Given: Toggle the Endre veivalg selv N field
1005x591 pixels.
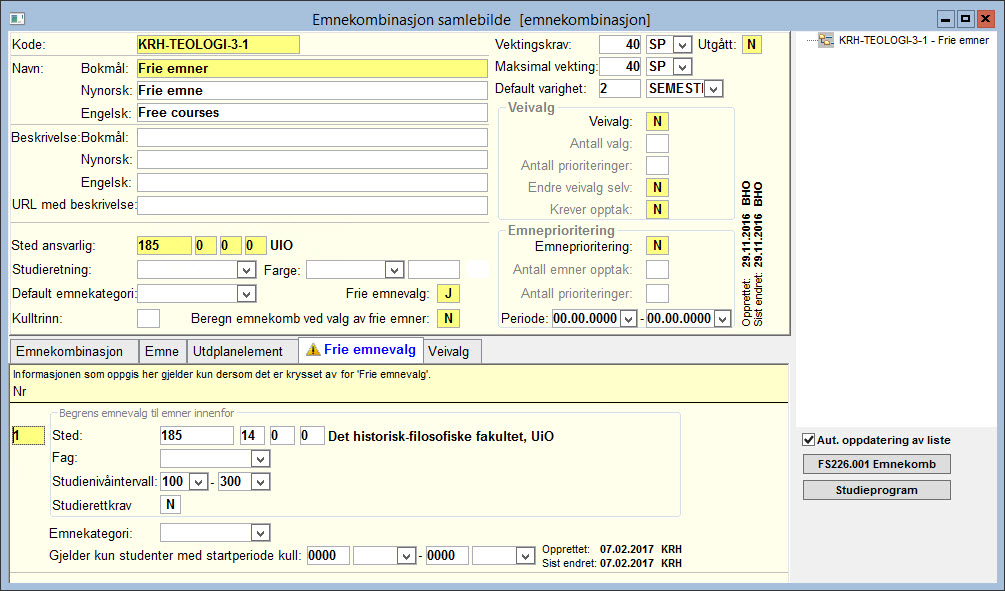Looking at the screenshot, I should point(657,187).
